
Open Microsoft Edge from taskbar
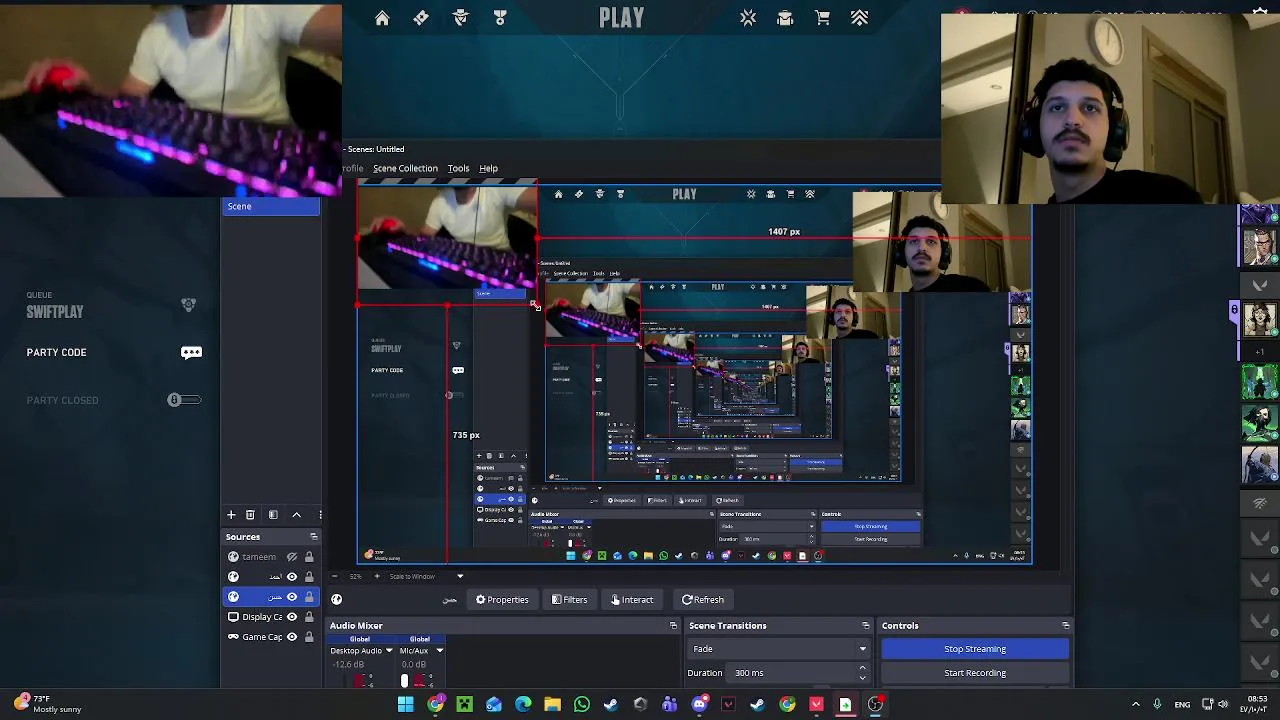[523, 705]
